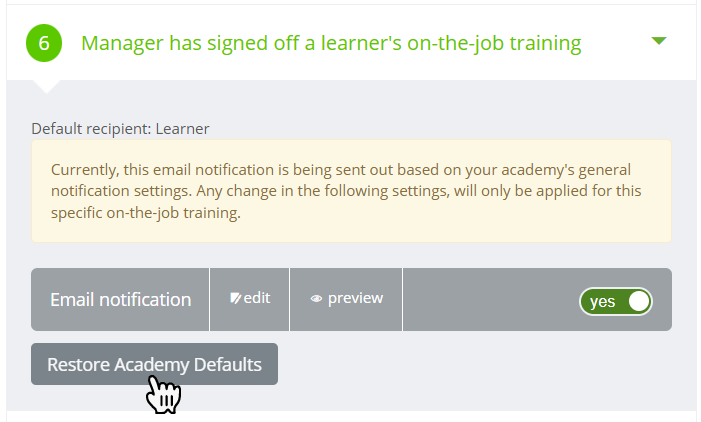Click the 'yes' label inside the switch
701x422 pixels.
602,302
